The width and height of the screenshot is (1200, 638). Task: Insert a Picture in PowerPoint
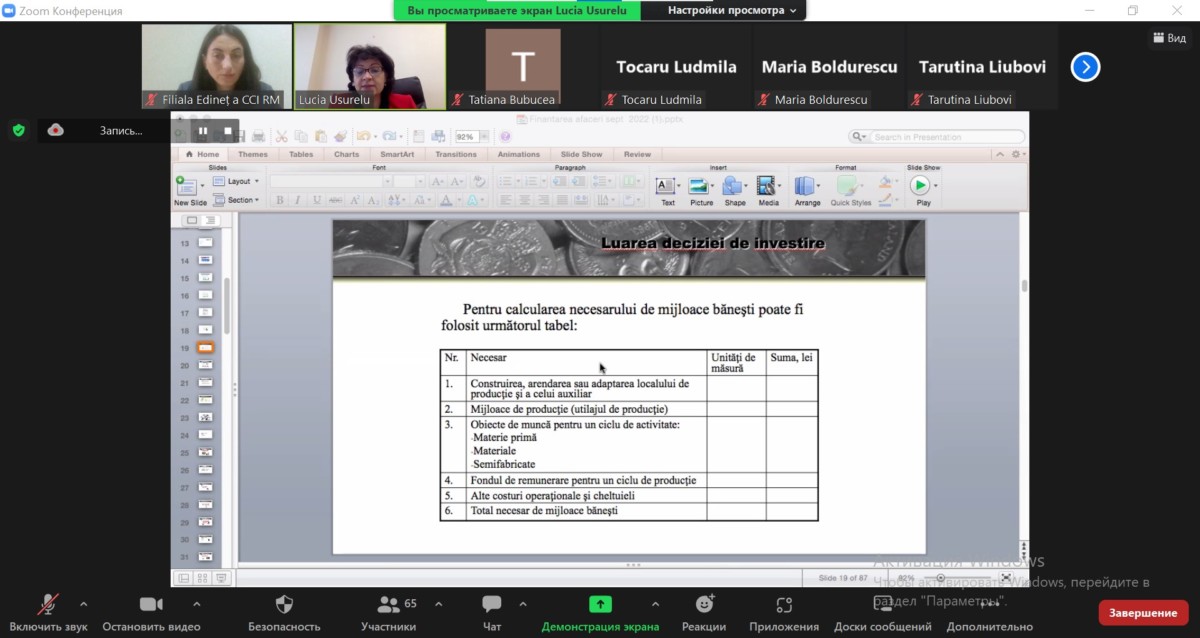(701, 190)
